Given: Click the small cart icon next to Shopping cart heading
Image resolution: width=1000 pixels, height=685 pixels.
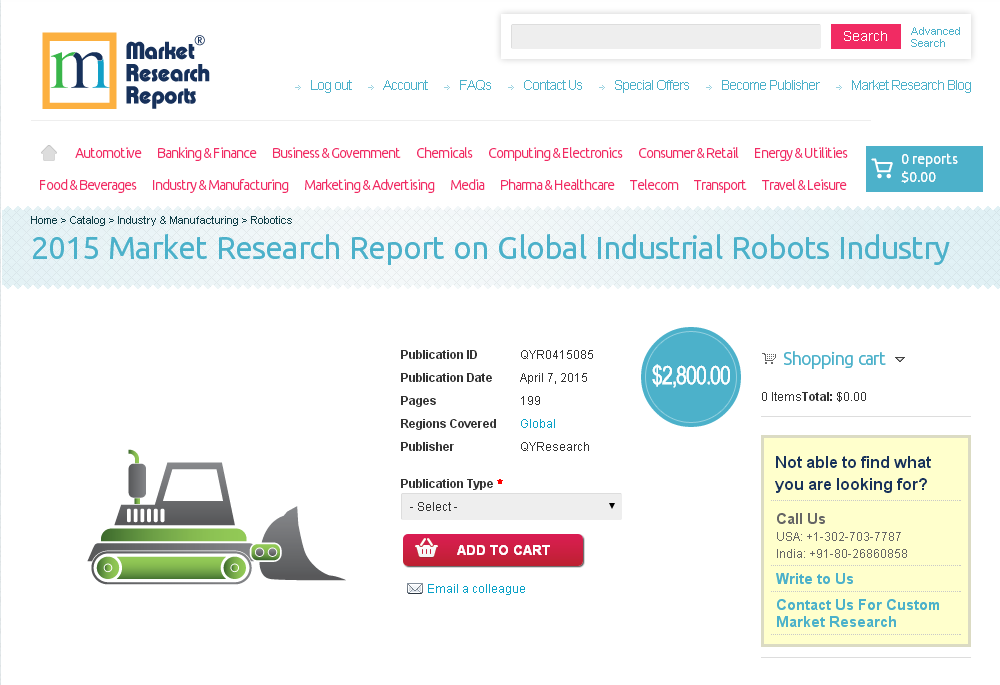Looking at the screenshot, I should (769, 358).
